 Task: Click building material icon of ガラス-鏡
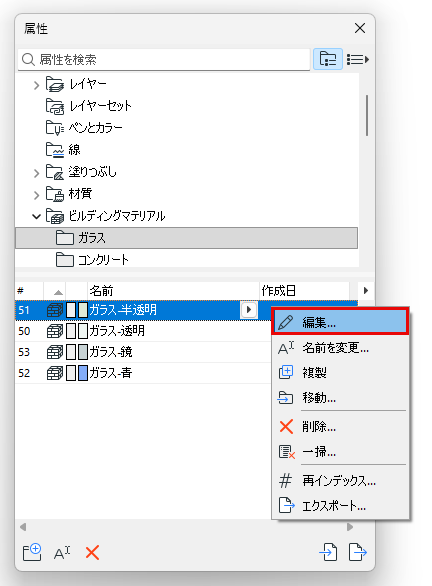pos(55,352)
